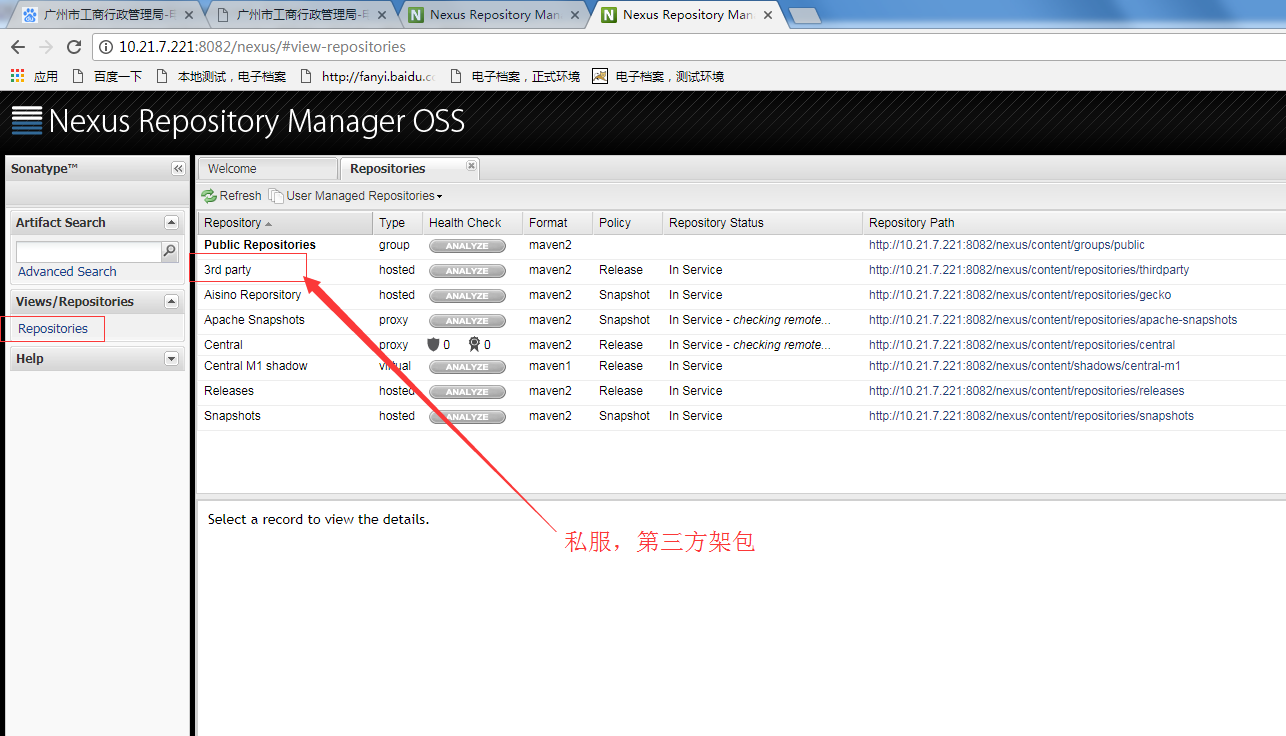Image resolution: width=1286 pixels, height=736 pixels.
Task: Click the artifact search magnifier icon
Action: tap(170, 252)
